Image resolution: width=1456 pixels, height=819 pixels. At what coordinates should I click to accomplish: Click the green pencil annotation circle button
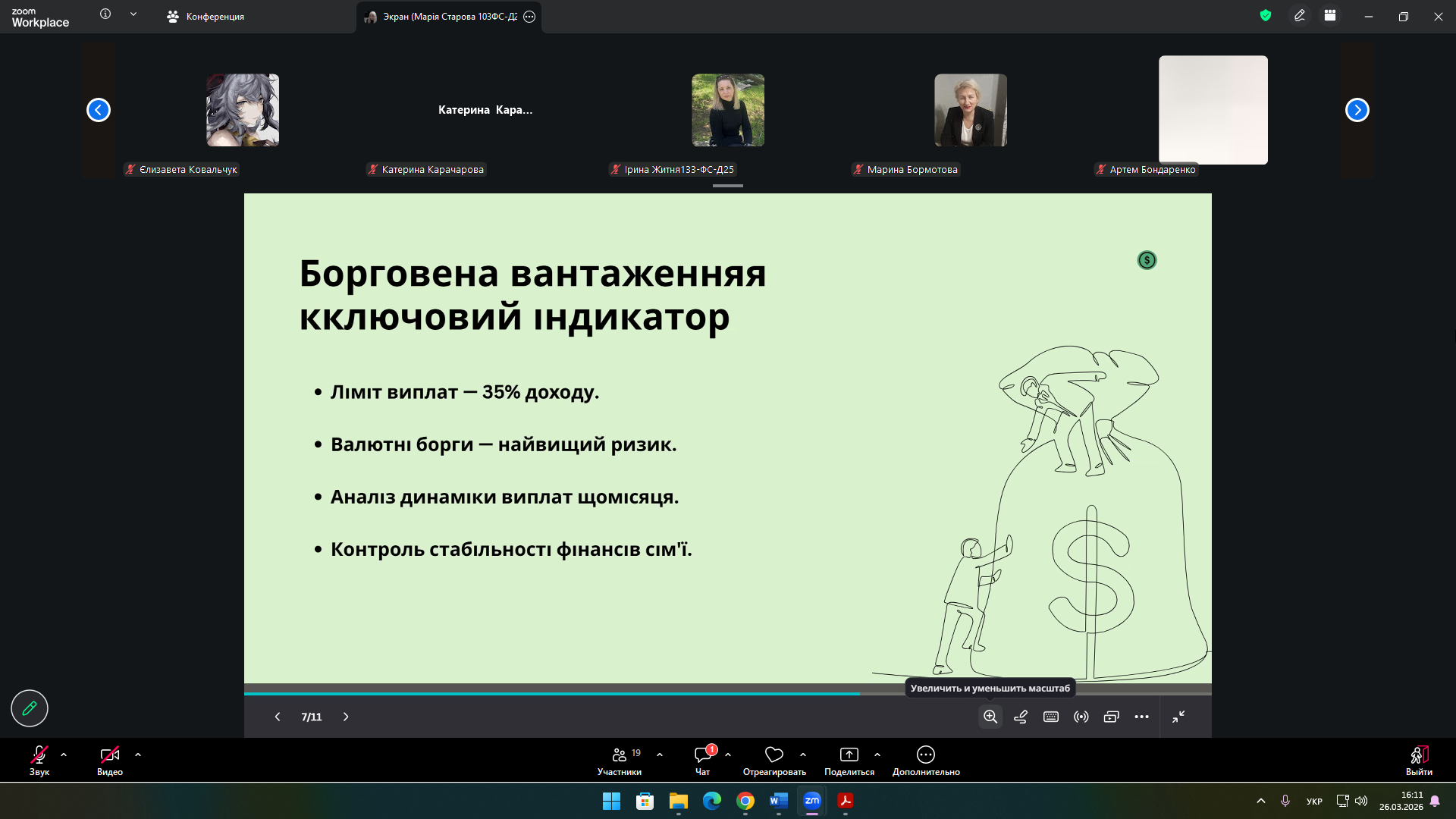click(30, 708)
